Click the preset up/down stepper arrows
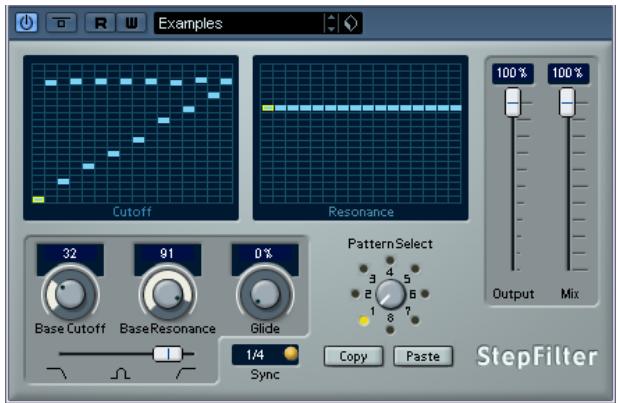The image size is (618, 403). click(331, 23)
